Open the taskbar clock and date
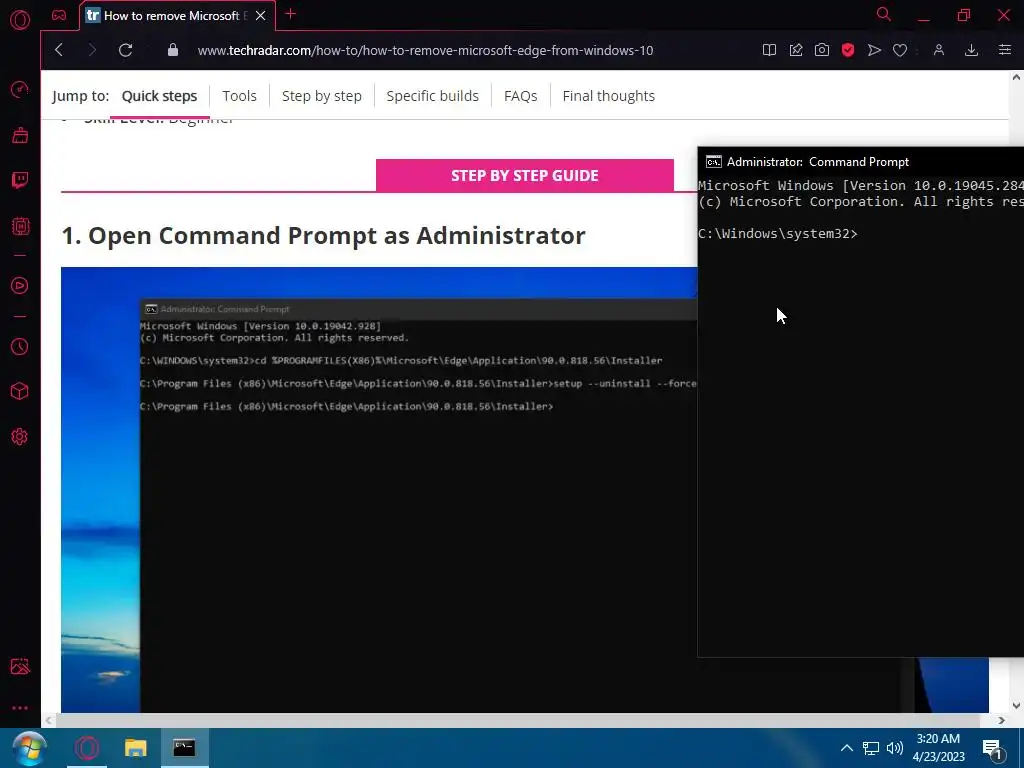The width and height of the screenshot is (1024, 768). pos(938,748)
